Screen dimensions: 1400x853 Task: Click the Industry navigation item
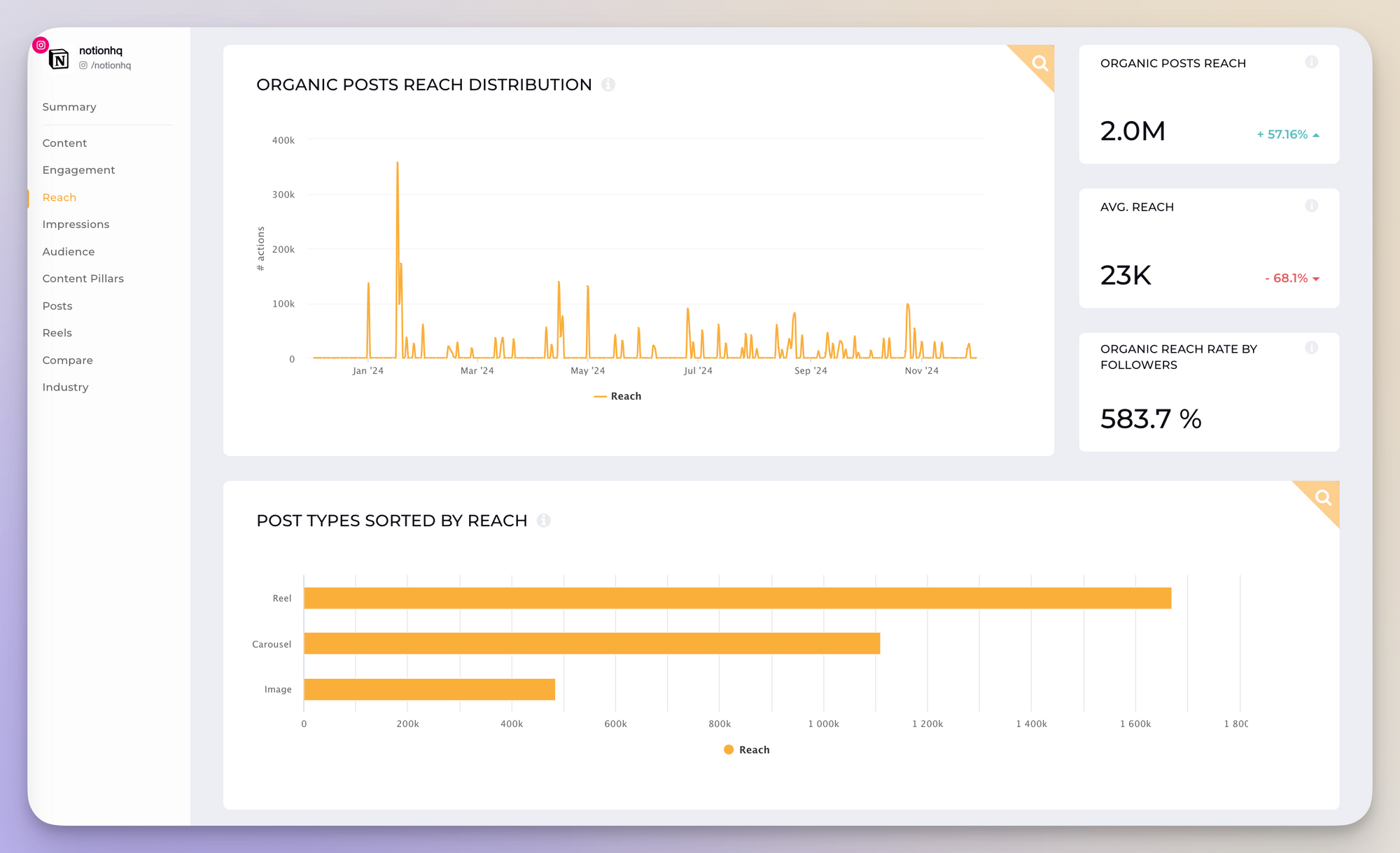pyautogui.click(x=65, y=386)
